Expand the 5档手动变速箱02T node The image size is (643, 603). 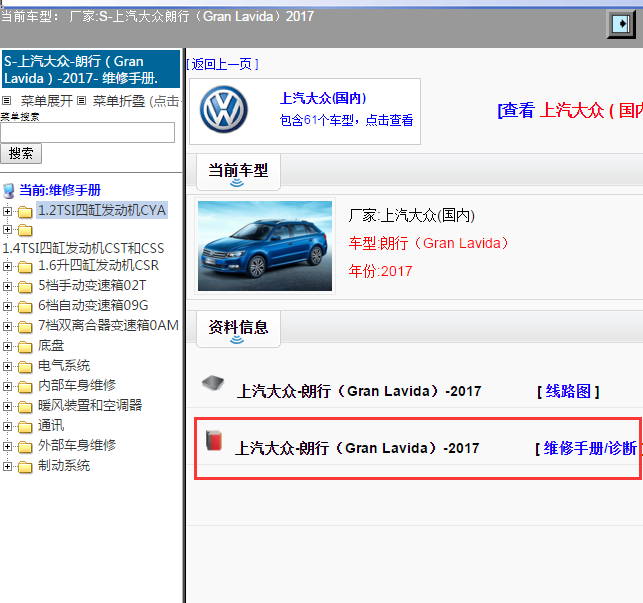click(7, 286)
